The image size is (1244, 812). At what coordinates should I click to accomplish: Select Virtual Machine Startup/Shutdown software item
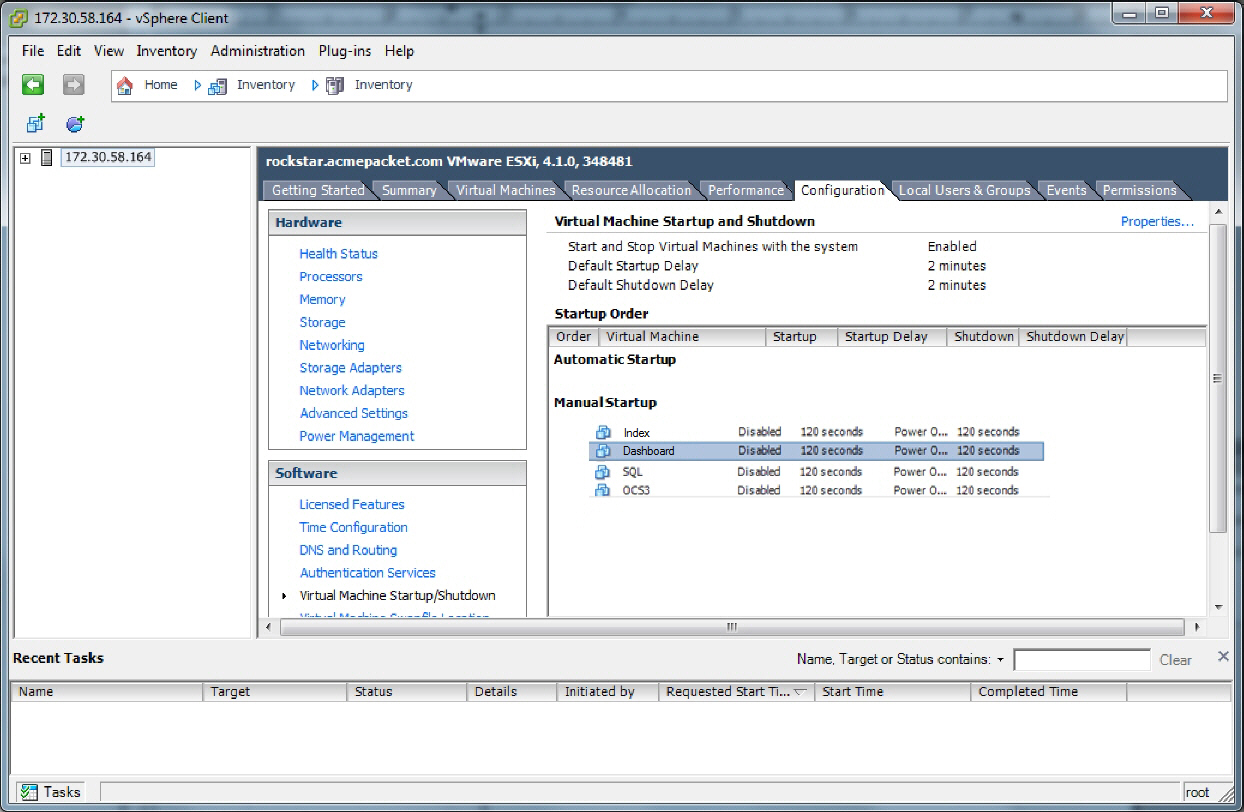[x=397, y=596]
